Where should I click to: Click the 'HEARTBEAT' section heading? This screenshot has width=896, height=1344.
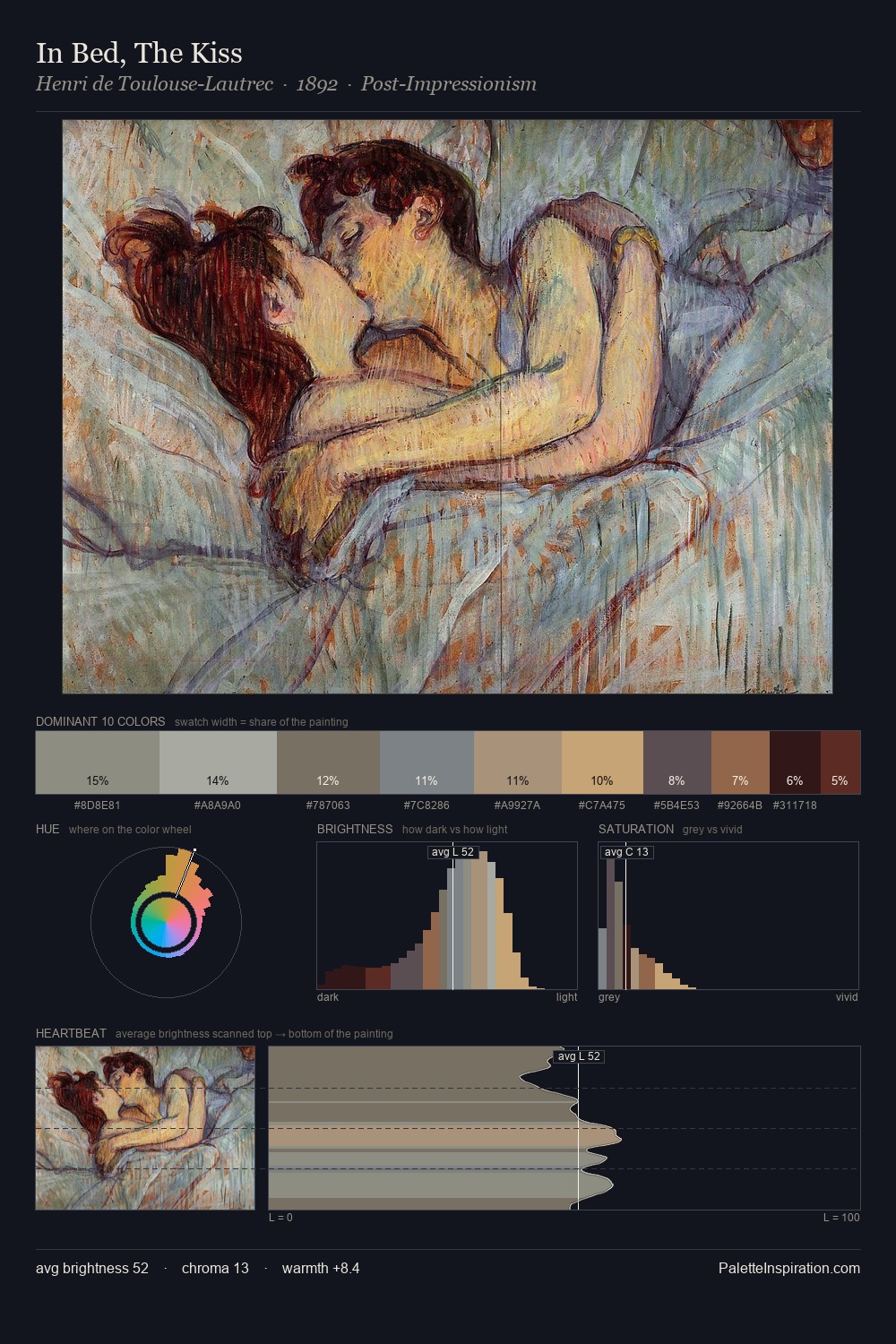point(71,1033)
